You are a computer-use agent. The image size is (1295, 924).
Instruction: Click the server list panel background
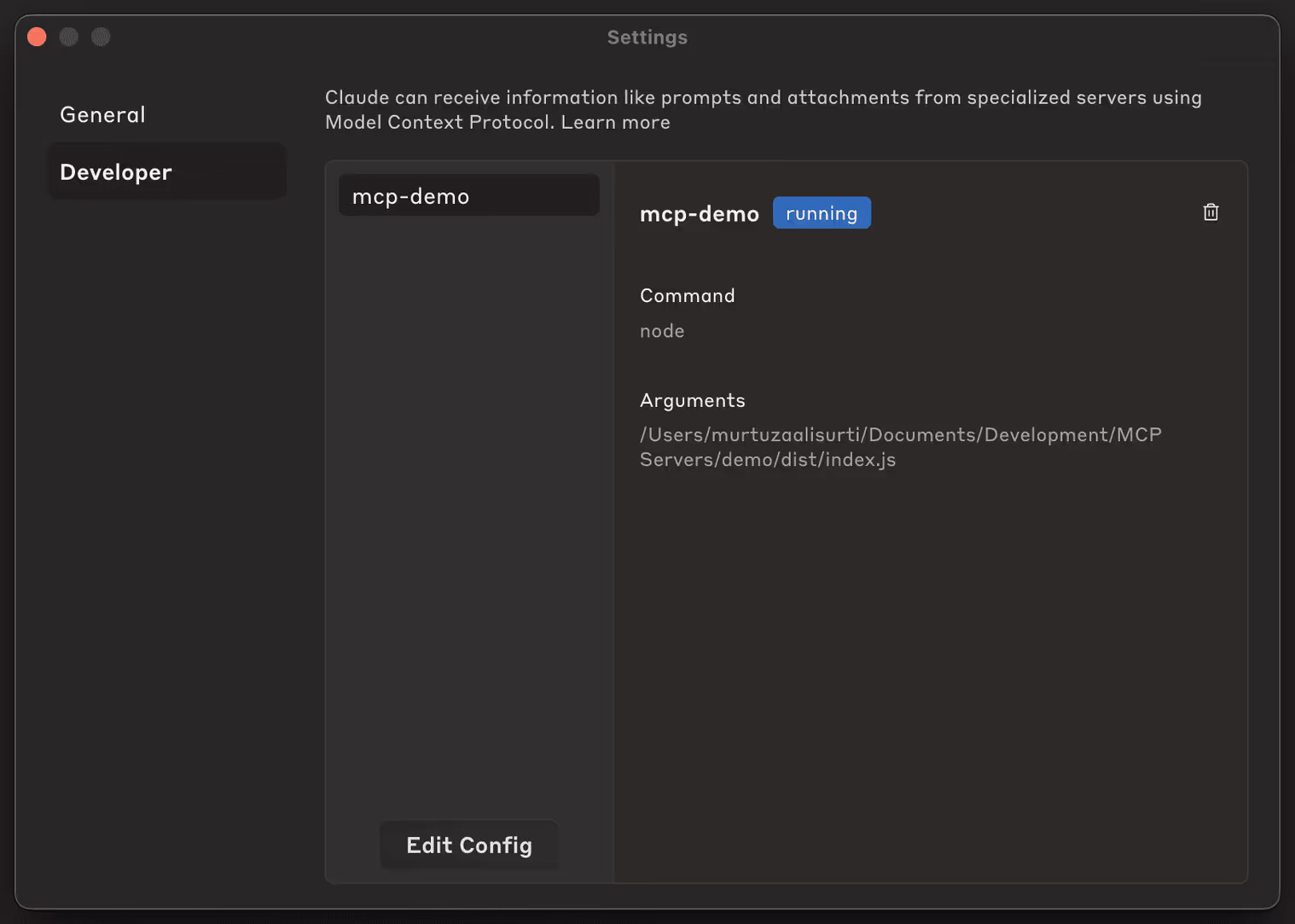point(468,512)
